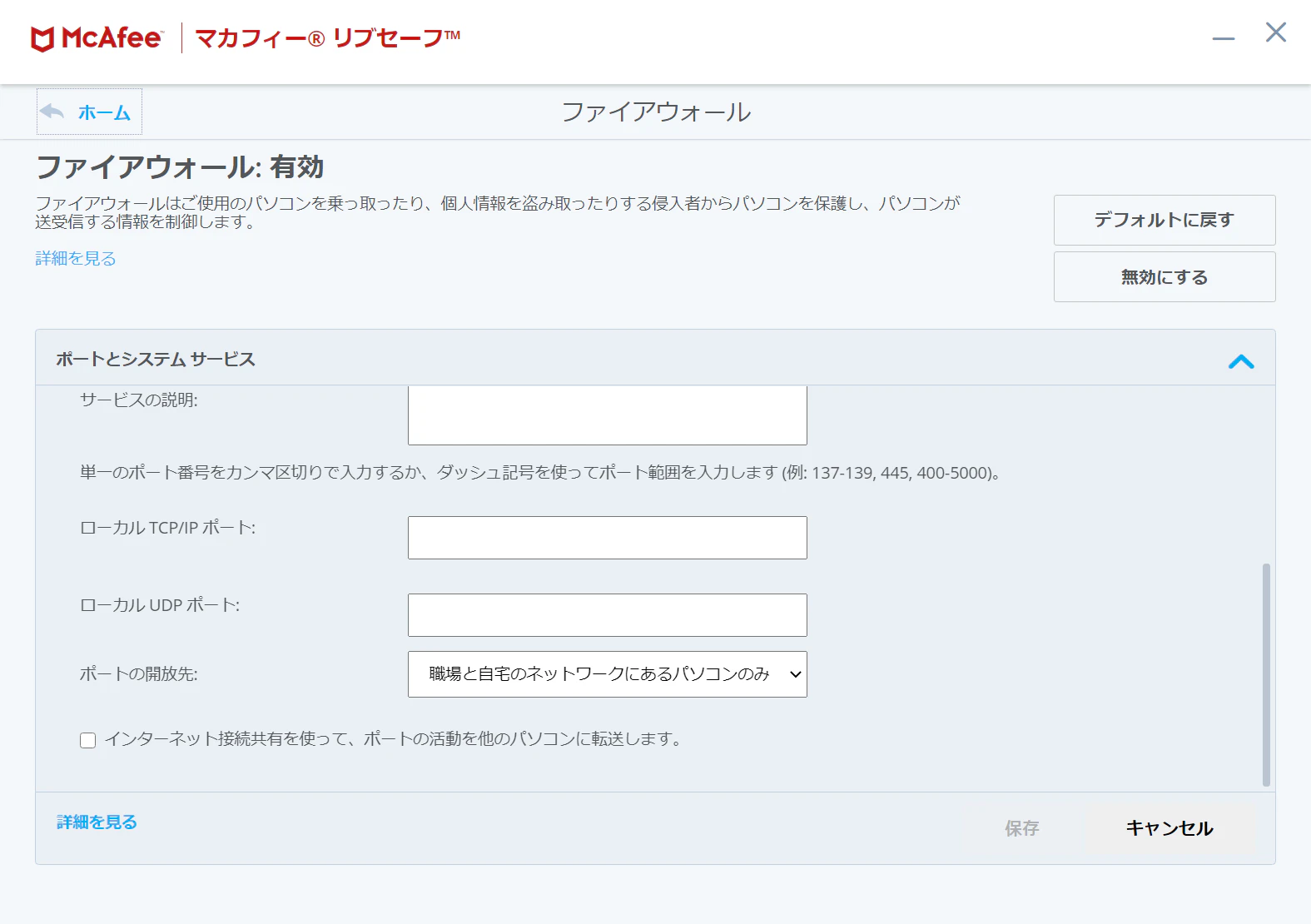This screenshot has width=1311, height=924.
Task: Focus the ローカル UDP ポート field
Action: pos(608,615)
